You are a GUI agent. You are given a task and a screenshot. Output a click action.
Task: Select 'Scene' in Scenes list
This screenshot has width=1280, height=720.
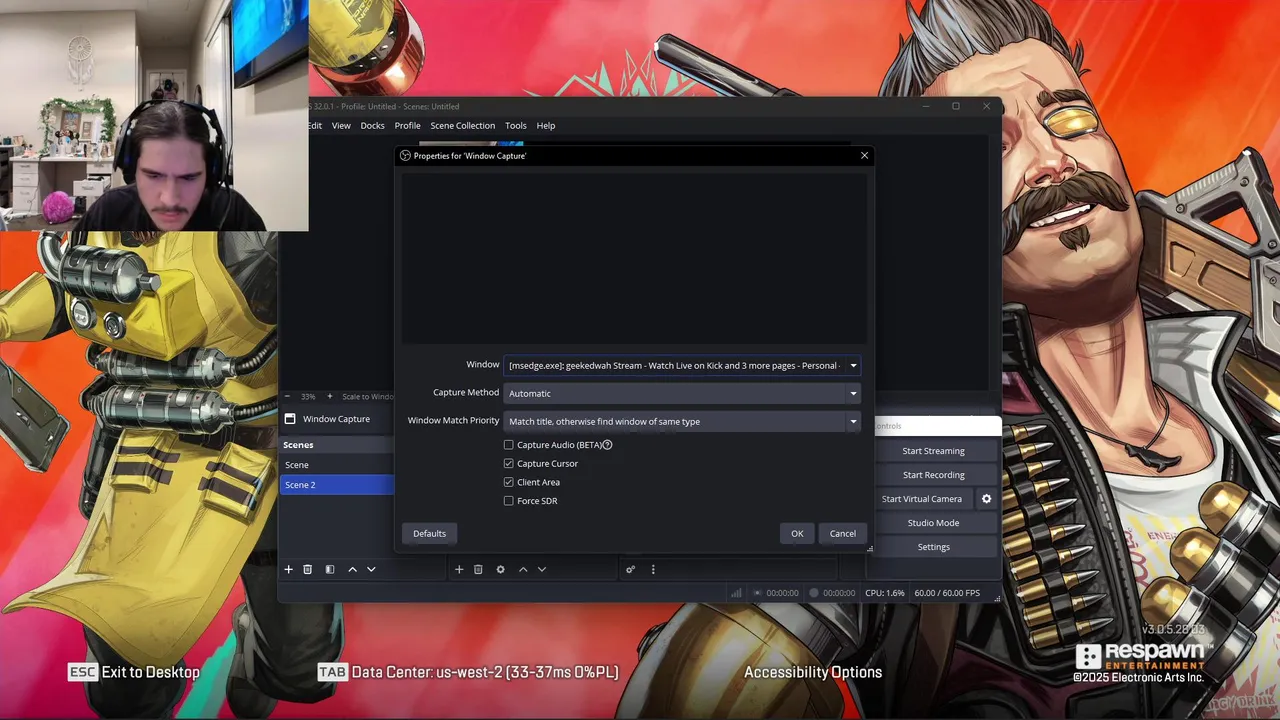pos(337,465)
